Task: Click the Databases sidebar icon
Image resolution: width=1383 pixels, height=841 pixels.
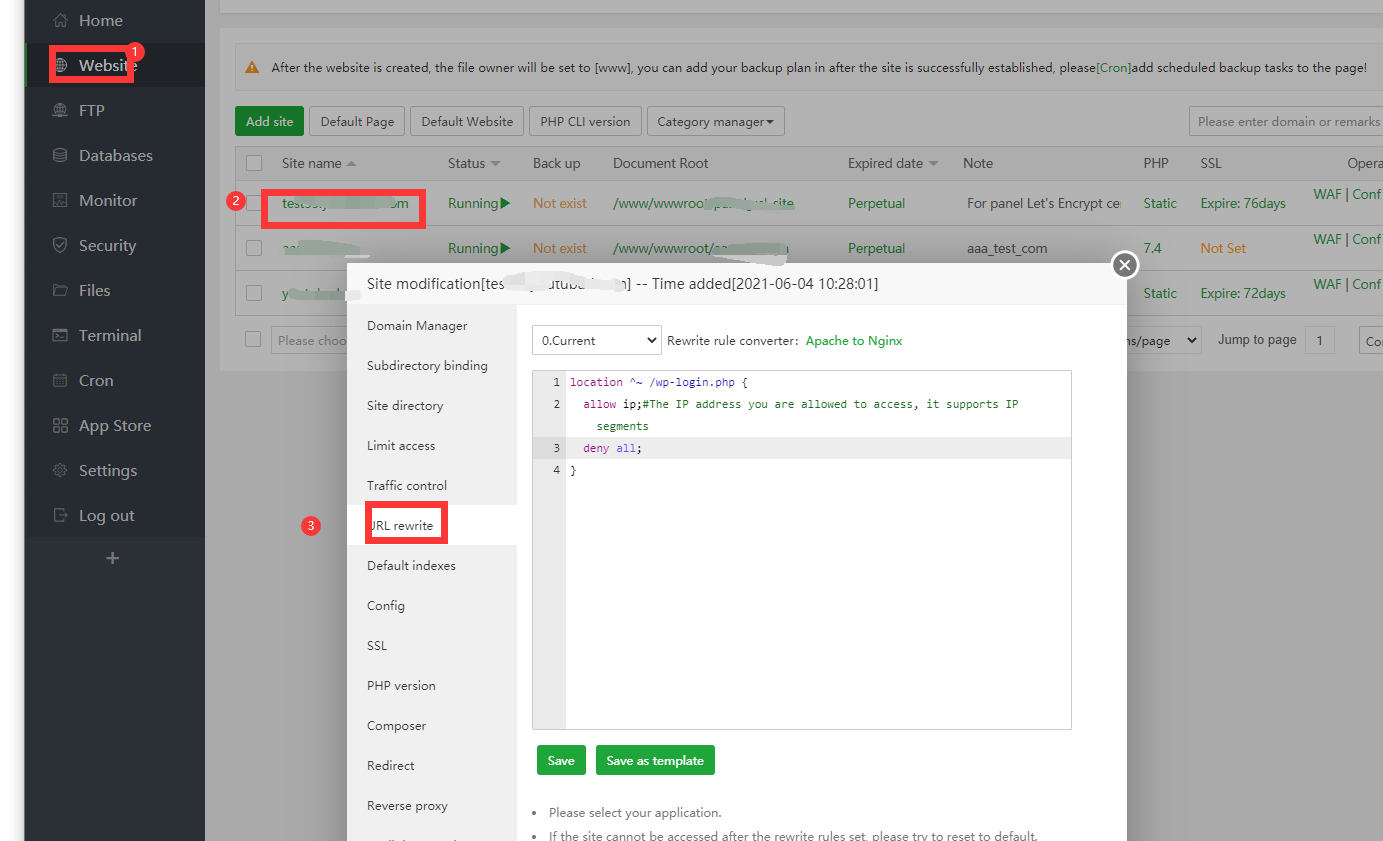Action: pyautogui.click(x=61, y=156)
